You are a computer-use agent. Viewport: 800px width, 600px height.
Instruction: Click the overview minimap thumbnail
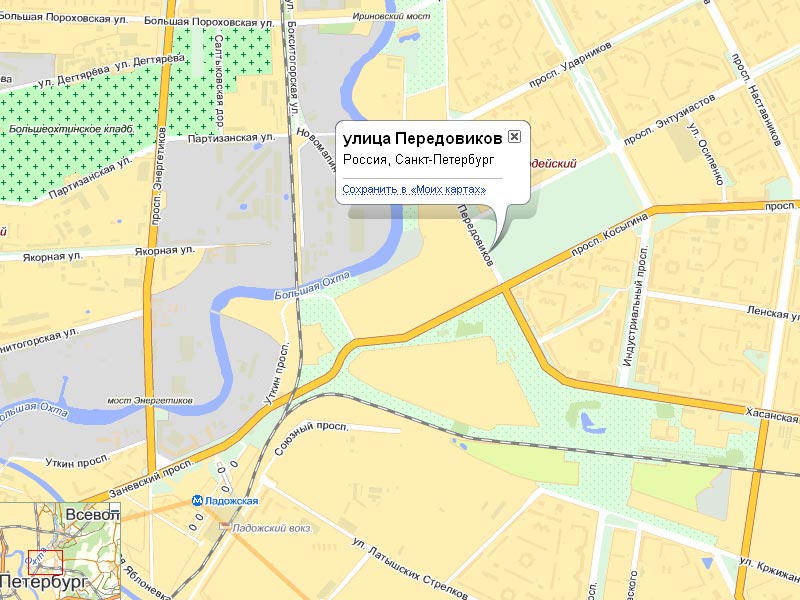coord(60,551)
